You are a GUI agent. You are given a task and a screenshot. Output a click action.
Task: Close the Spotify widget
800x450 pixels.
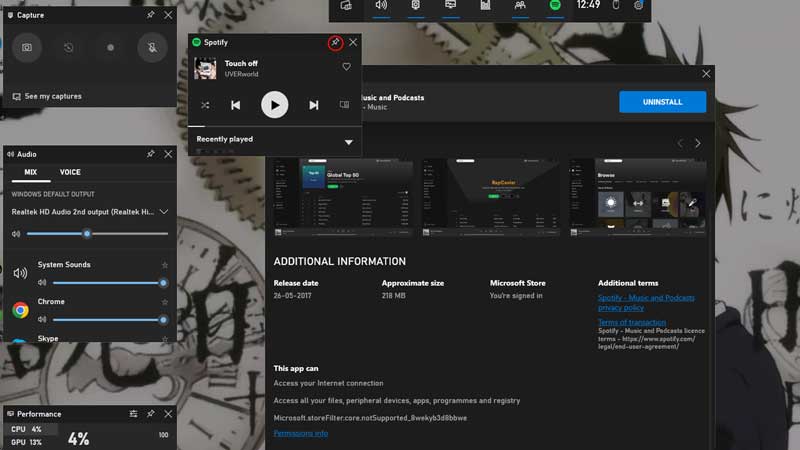coord(353,42)
